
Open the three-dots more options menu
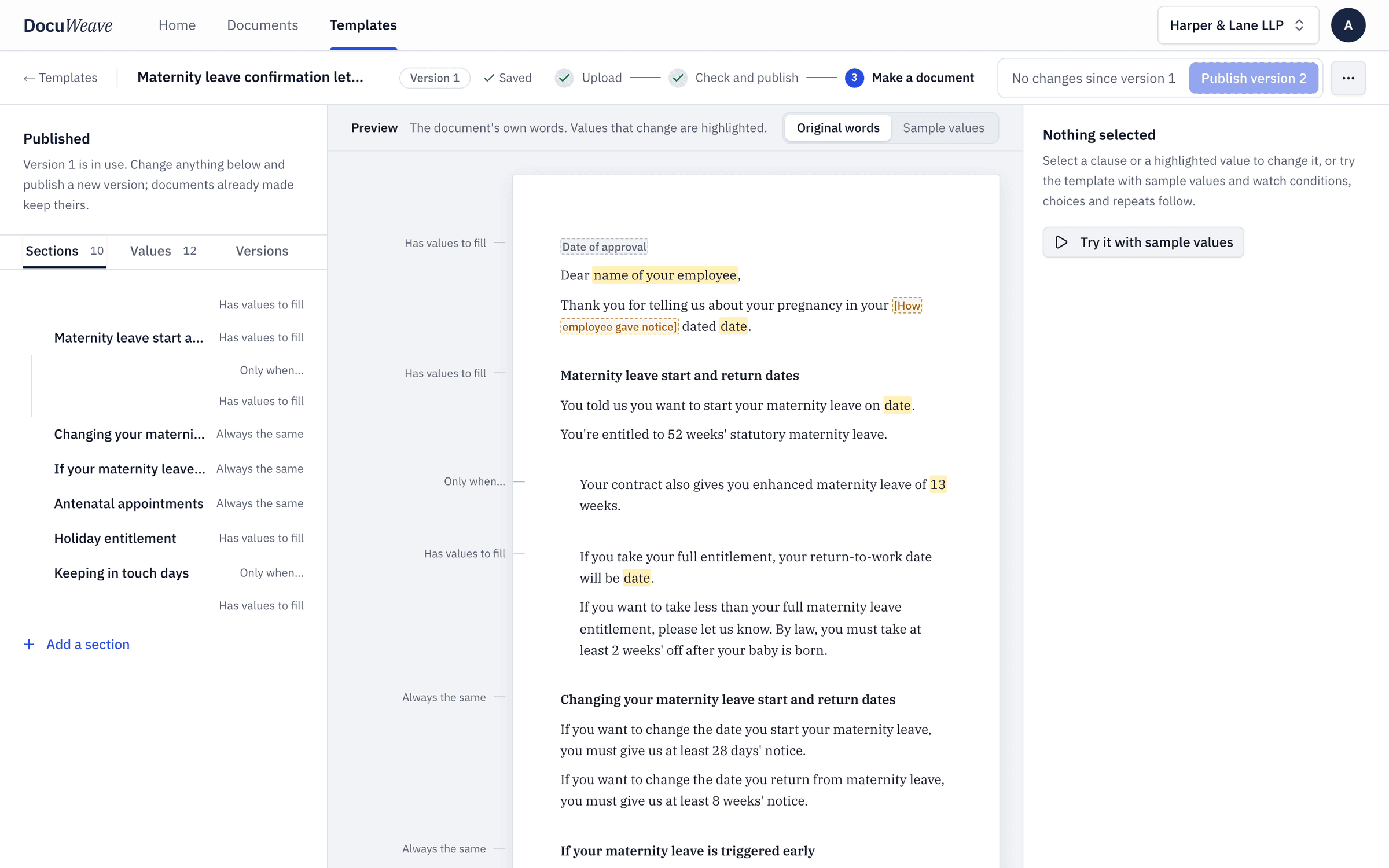click(x=1348, y=78)
